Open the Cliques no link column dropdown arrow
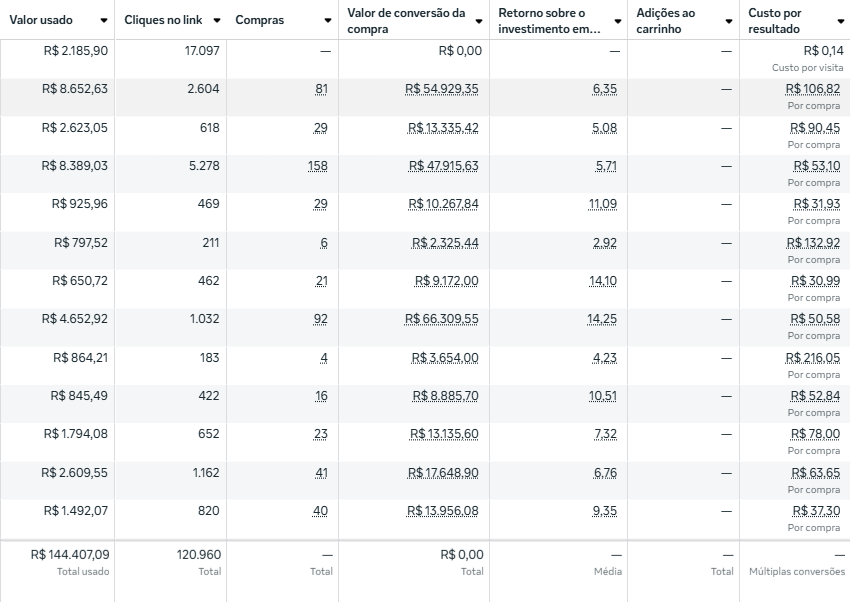 click(217, 21)
